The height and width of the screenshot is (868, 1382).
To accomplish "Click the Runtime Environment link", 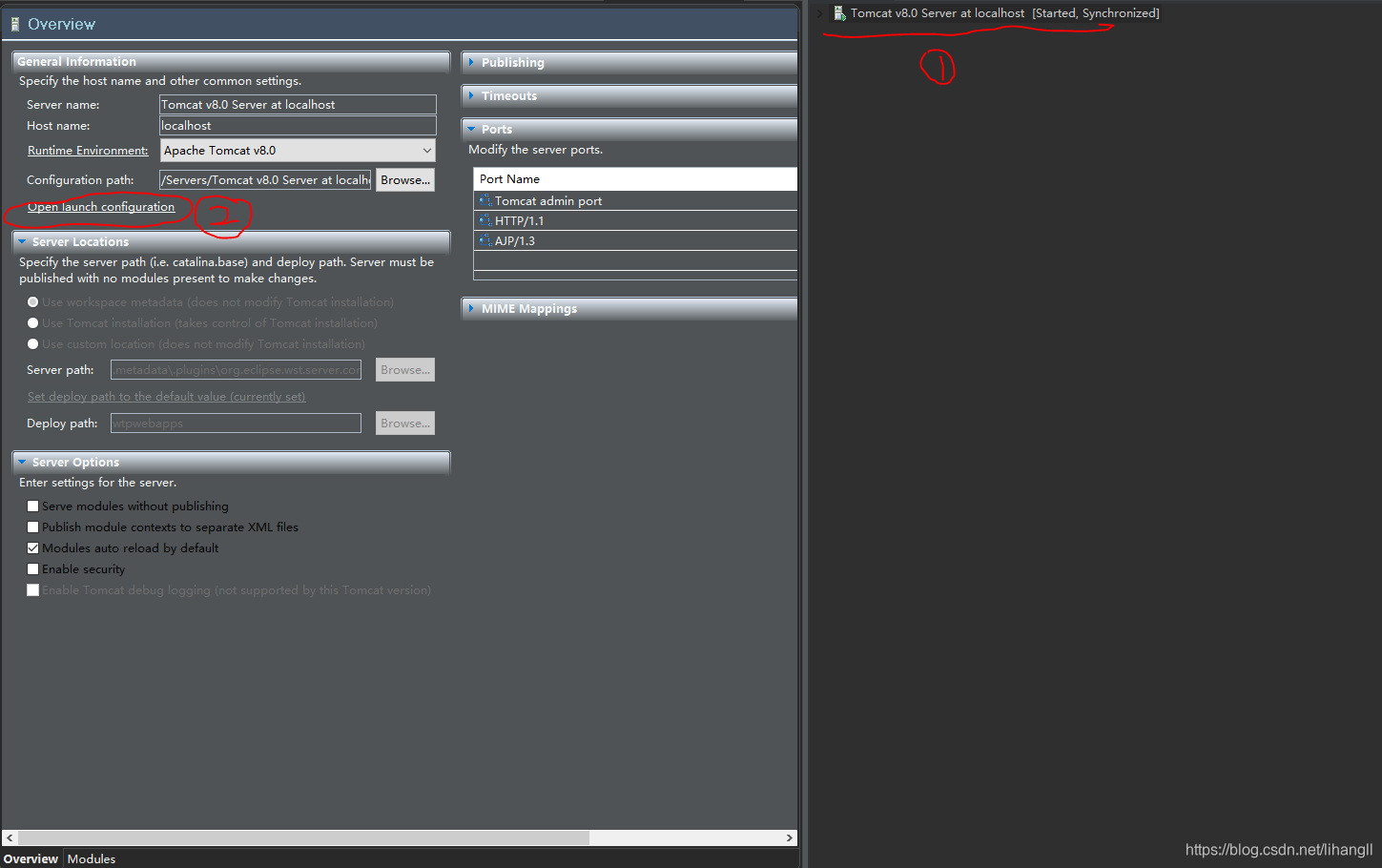I will click(x=88, y=151).
